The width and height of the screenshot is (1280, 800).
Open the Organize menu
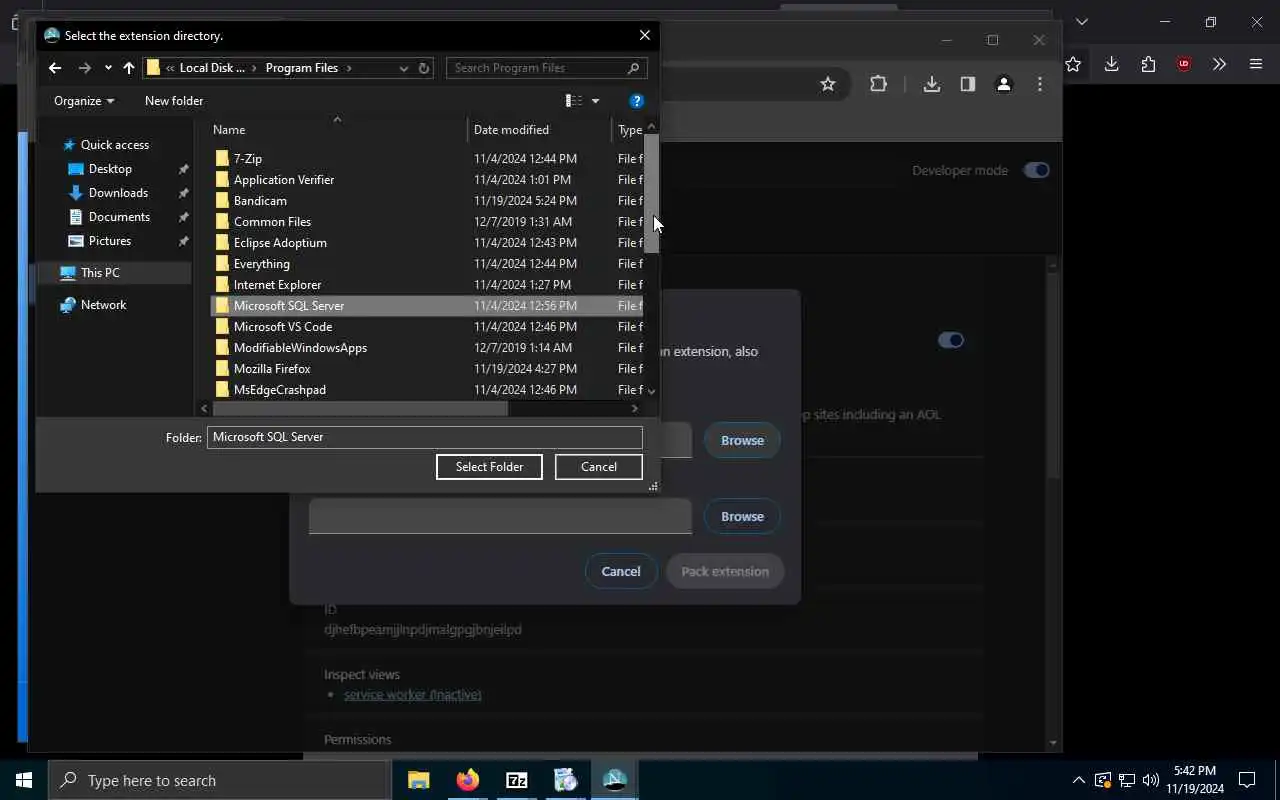84,101
